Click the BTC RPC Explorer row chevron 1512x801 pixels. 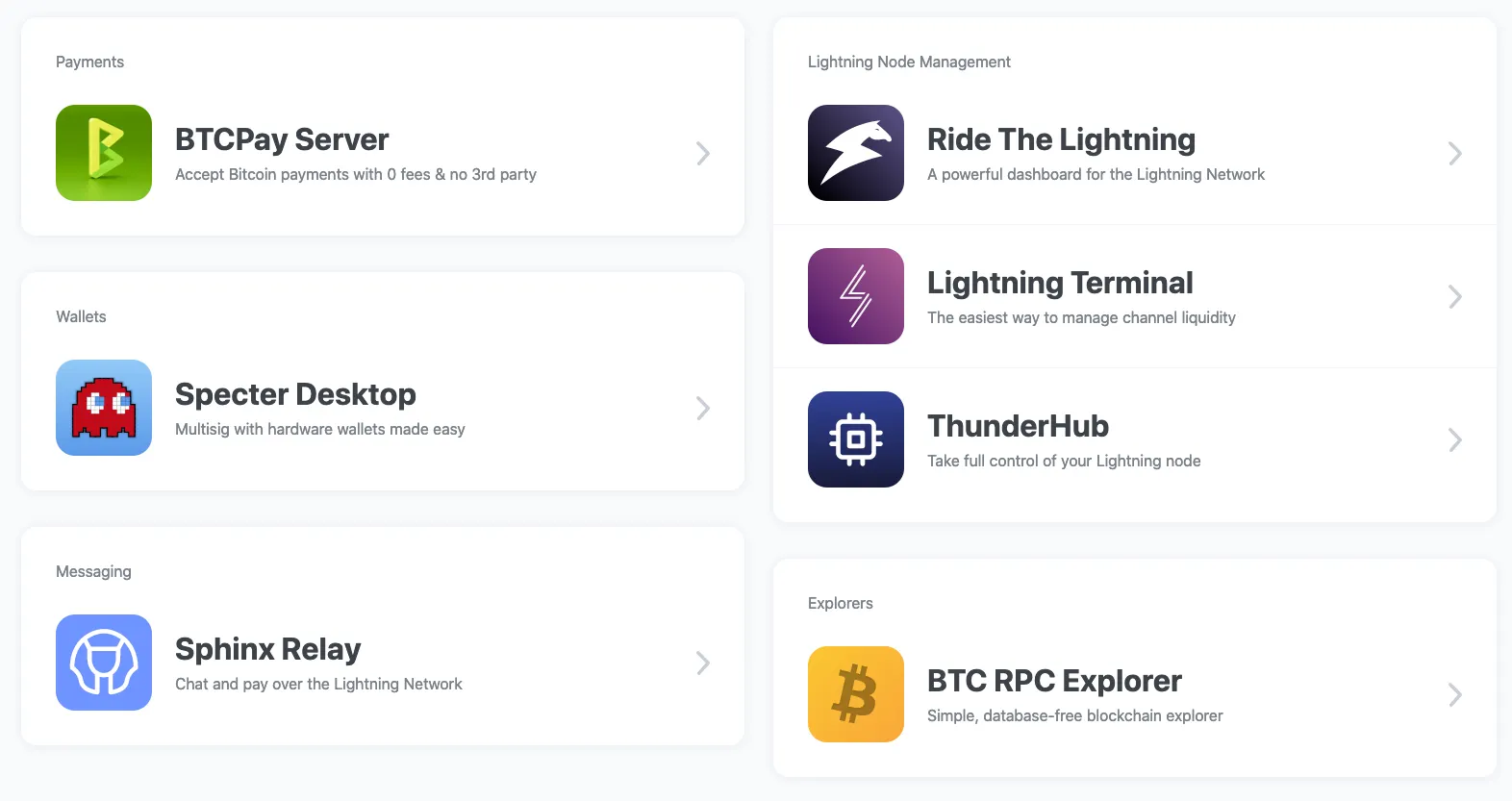click(1455, 695)
